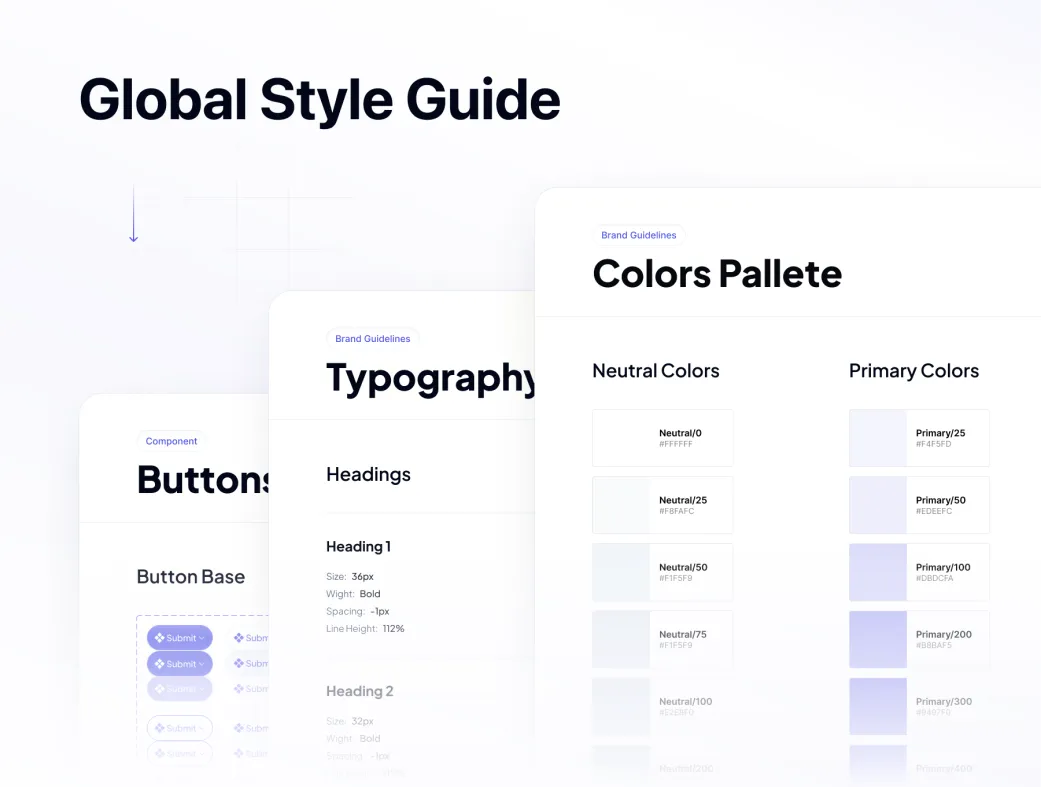Choose the Neutral/50 color swatch
This screenshot has height=787, width=1041.
pos(621,572)
